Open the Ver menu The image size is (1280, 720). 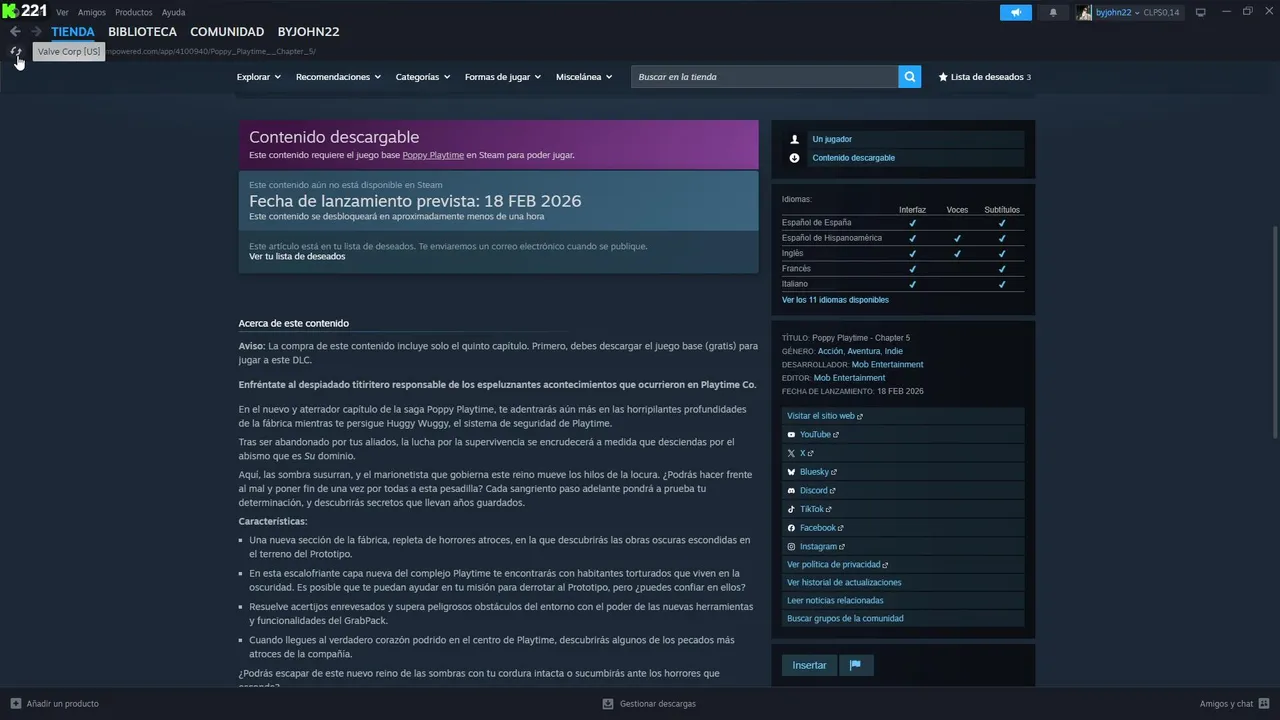(62, 13)
